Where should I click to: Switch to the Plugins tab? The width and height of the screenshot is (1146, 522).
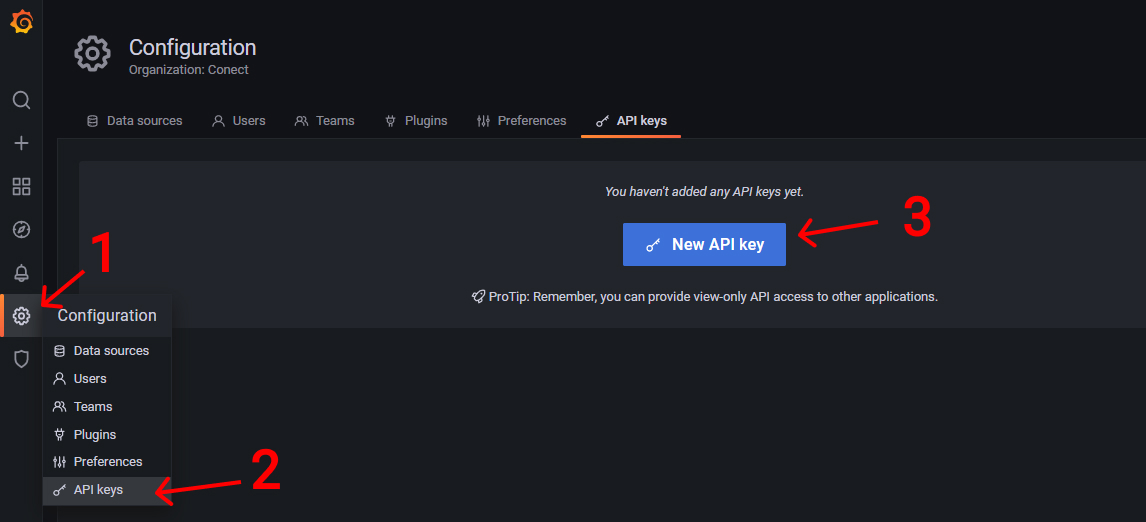[416, 121]
